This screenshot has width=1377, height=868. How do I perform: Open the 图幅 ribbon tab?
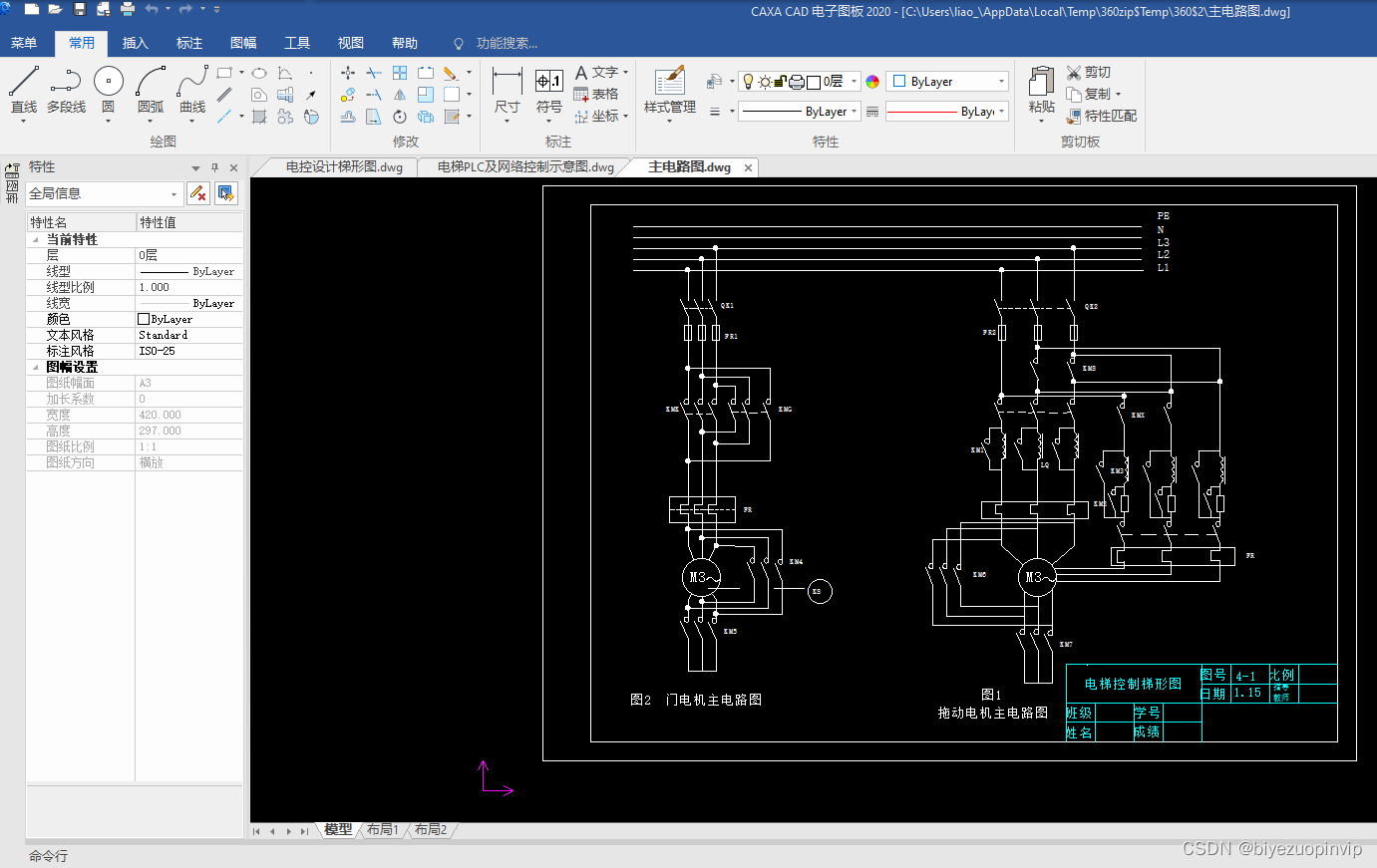coord(243,43)
